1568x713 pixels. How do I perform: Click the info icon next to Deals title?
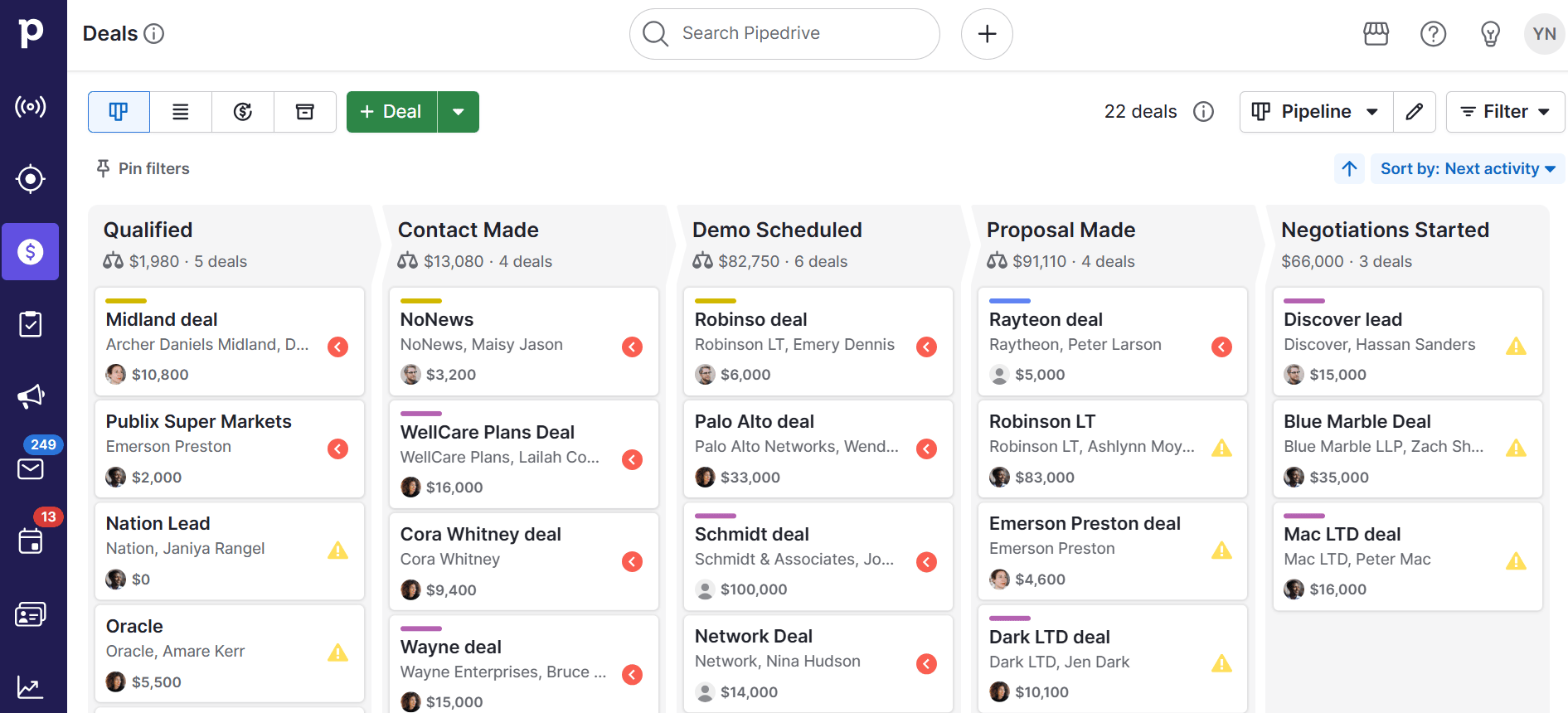pyautogui.click(x=154, y=33)
